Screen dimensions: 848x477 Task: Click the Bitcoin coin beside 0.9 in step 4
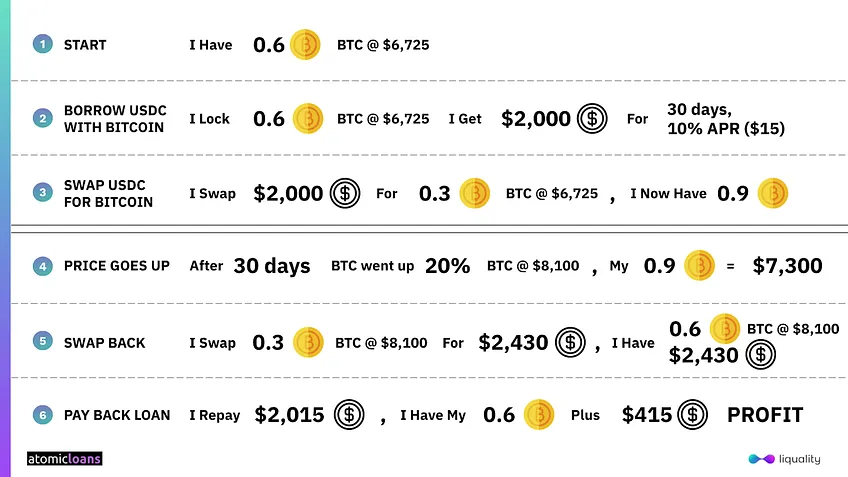point(699,266)
